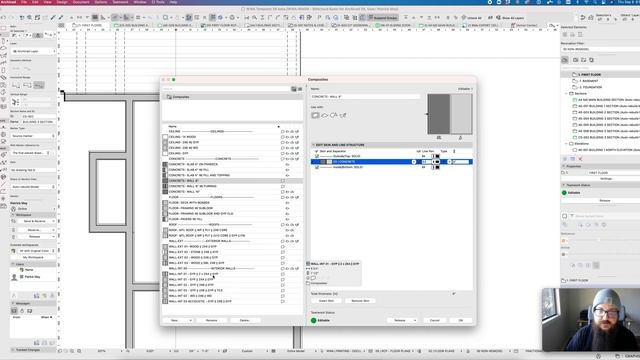Select WALL-INT 03 ACOUSTIC composite row

[x=232, y=302]
